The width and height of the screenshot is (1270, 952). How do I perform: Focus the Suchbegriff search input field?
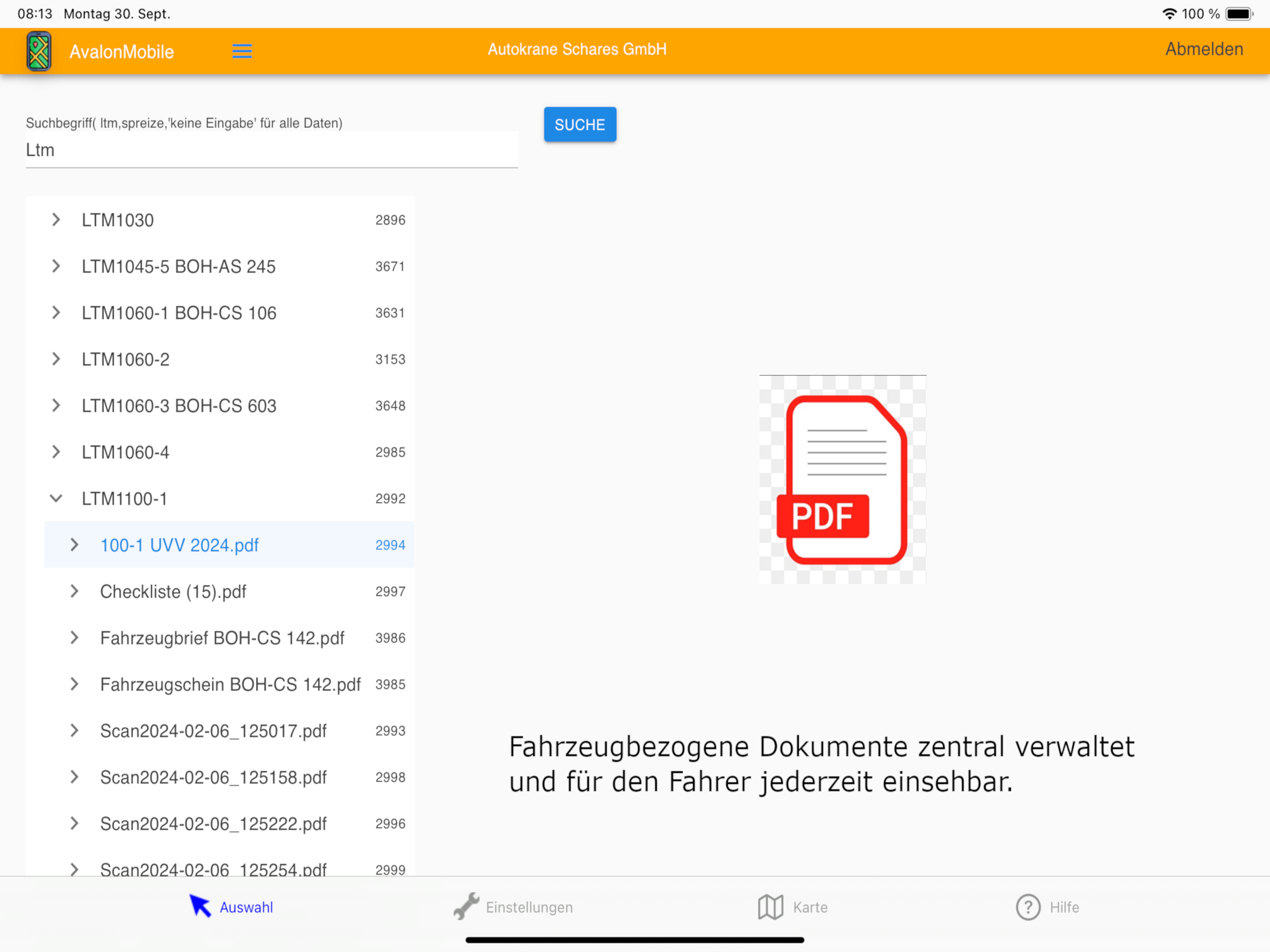(271, 150)
